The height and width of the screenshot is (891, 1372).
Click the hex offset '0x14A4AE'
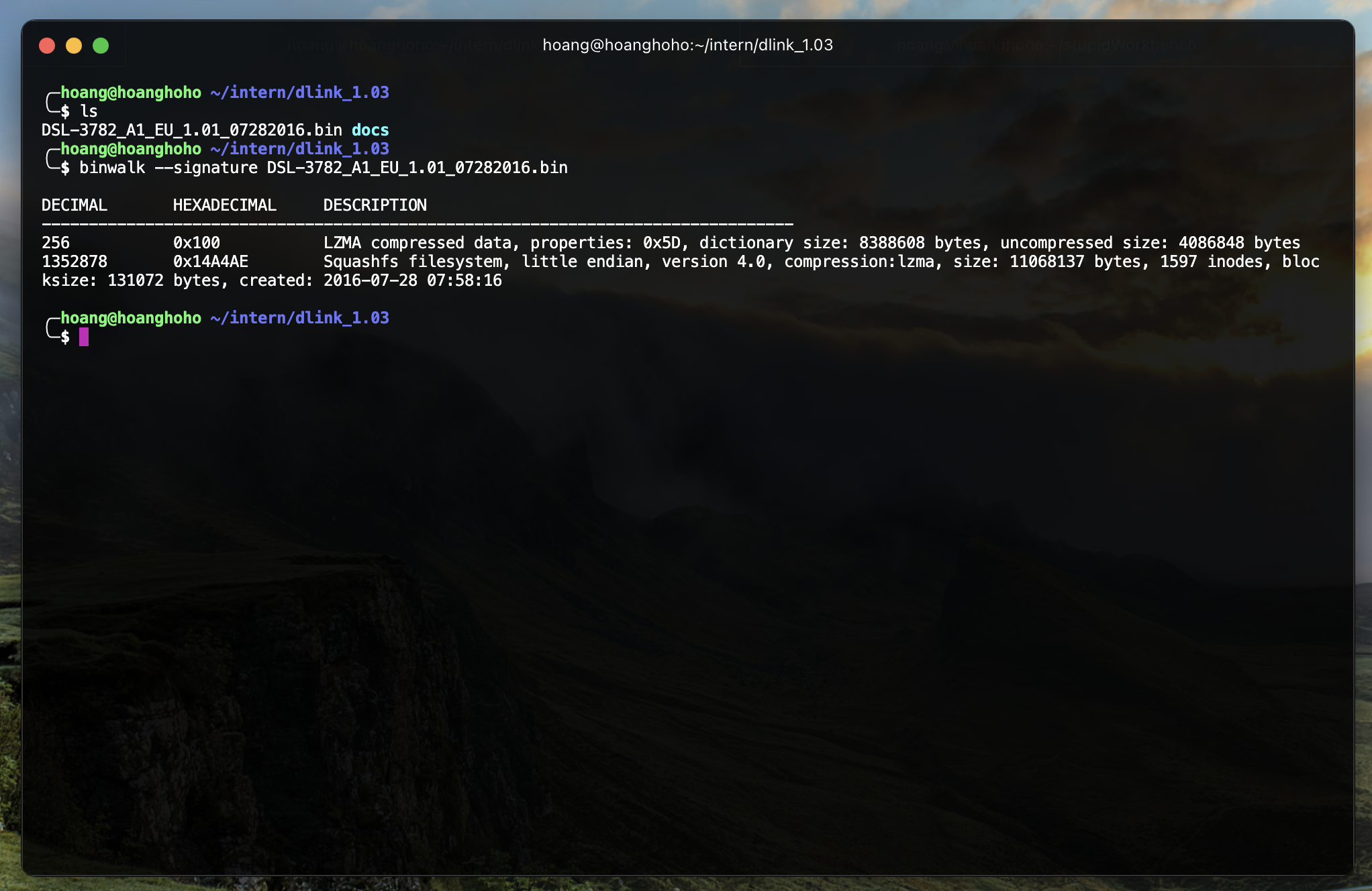(x=211, y=262)
